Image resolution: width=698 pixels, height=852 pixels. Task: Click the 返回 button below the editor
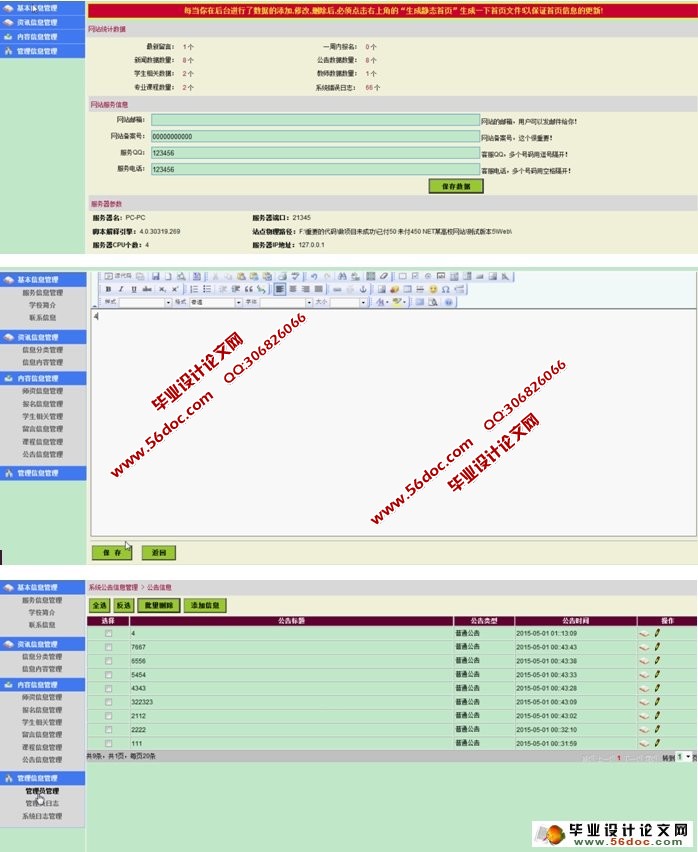pyautogui.click(x=159, y=553)
